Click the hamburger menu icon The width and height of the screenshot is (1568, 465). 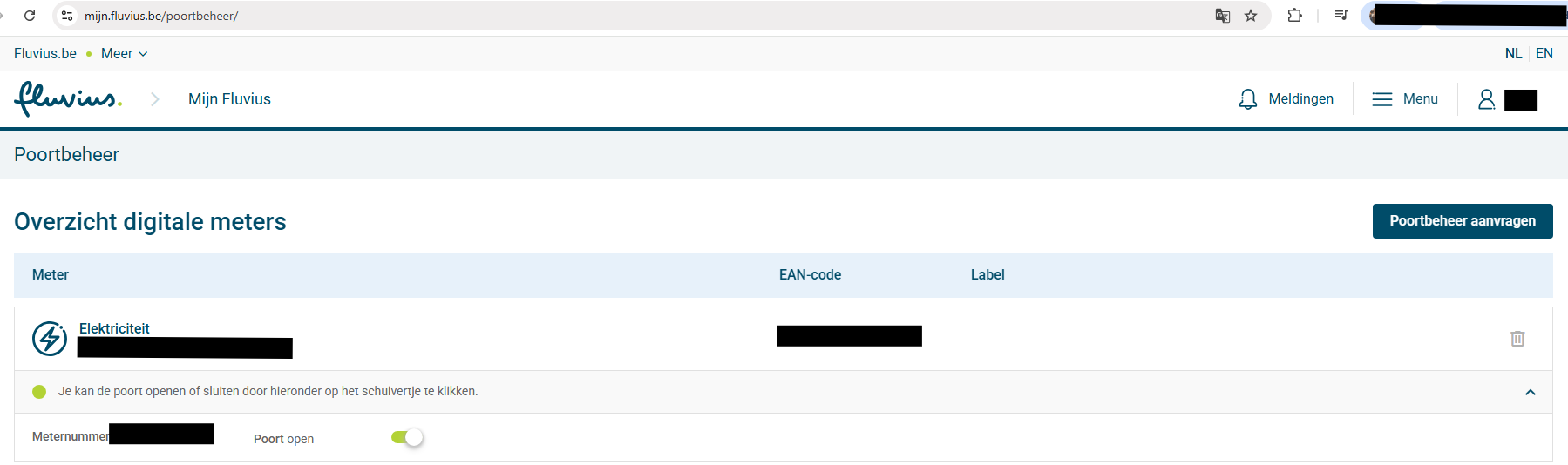1382,99
